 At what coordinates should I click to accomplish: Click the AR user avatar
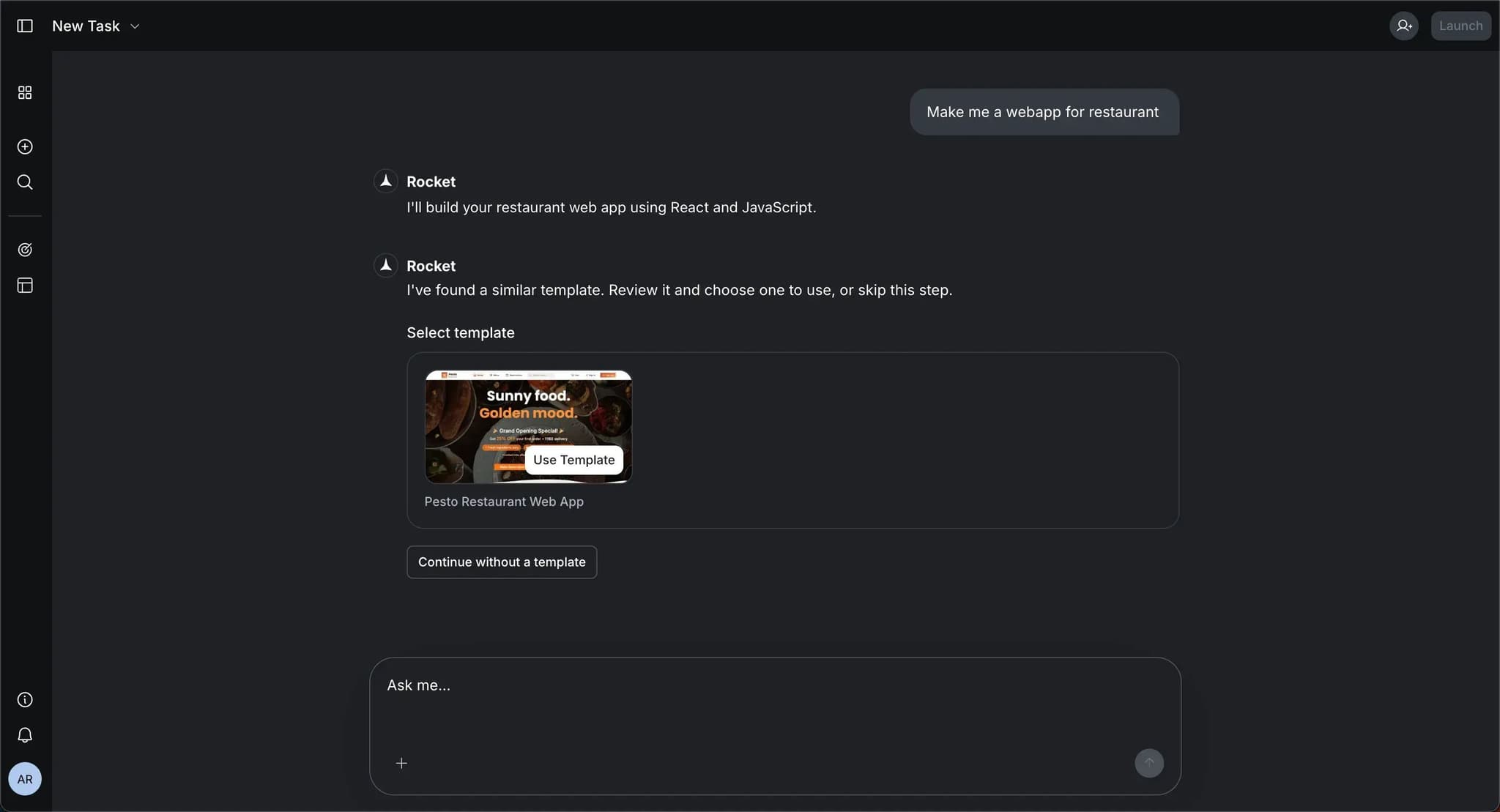[25, 779]
